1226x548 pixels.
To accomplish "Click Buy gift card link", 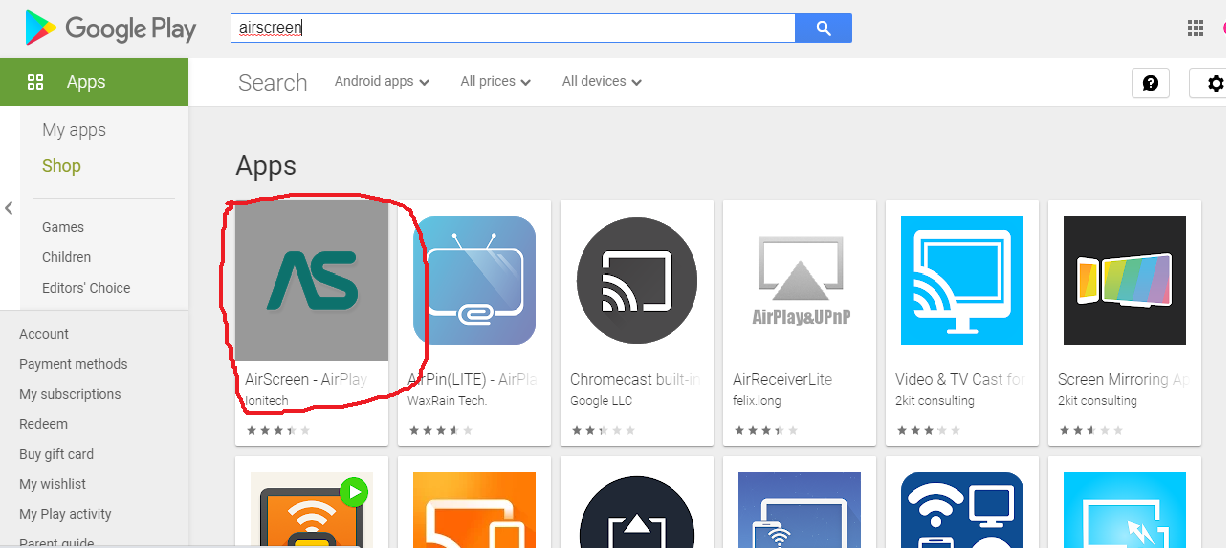I will [56, 454].
